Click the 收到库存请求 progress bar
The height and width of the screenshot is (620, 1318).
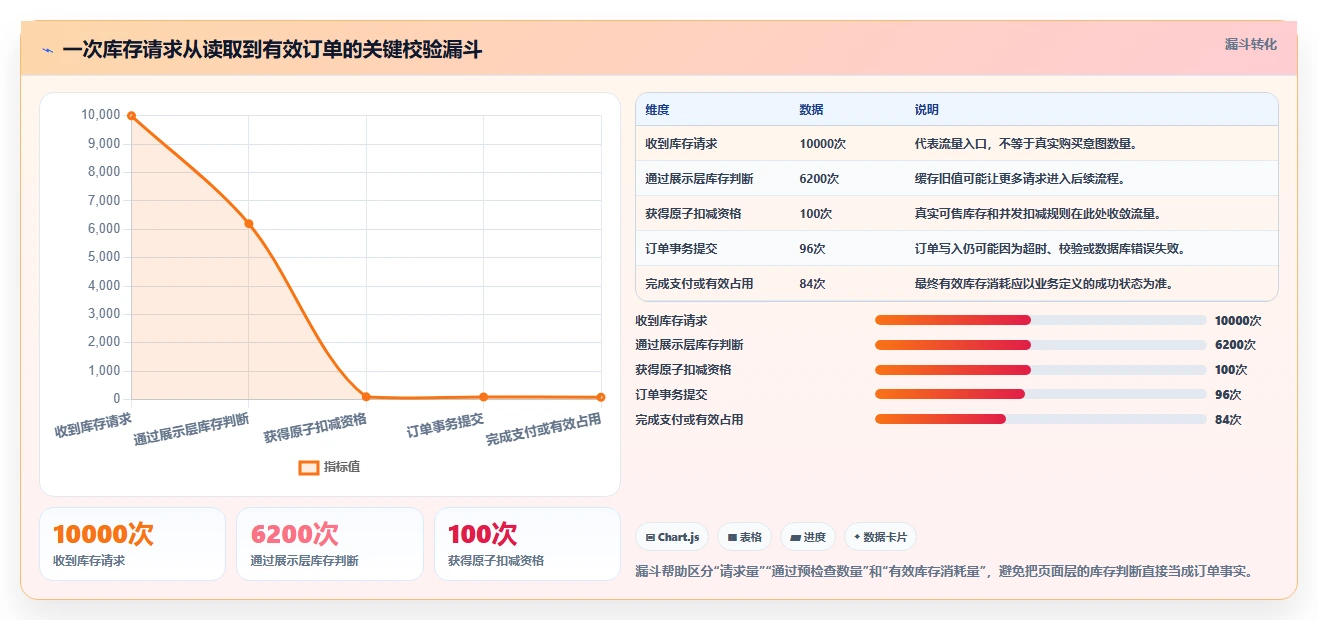(x=1041, y=320)
